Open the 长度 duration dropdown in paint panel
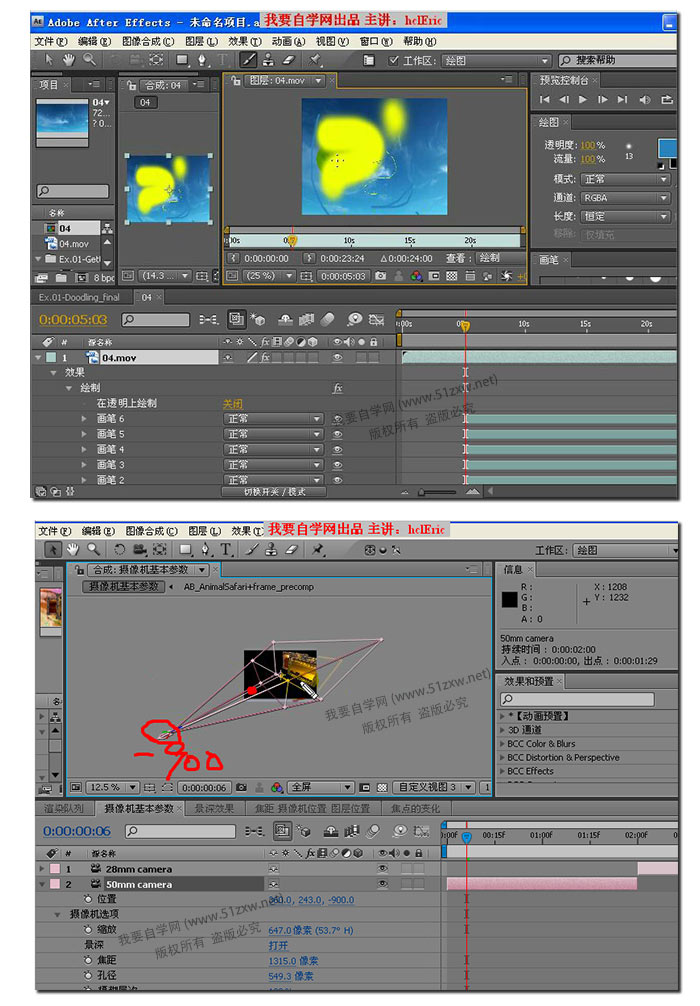Viewport: 700px width, 1006px height. pos(625,216)
